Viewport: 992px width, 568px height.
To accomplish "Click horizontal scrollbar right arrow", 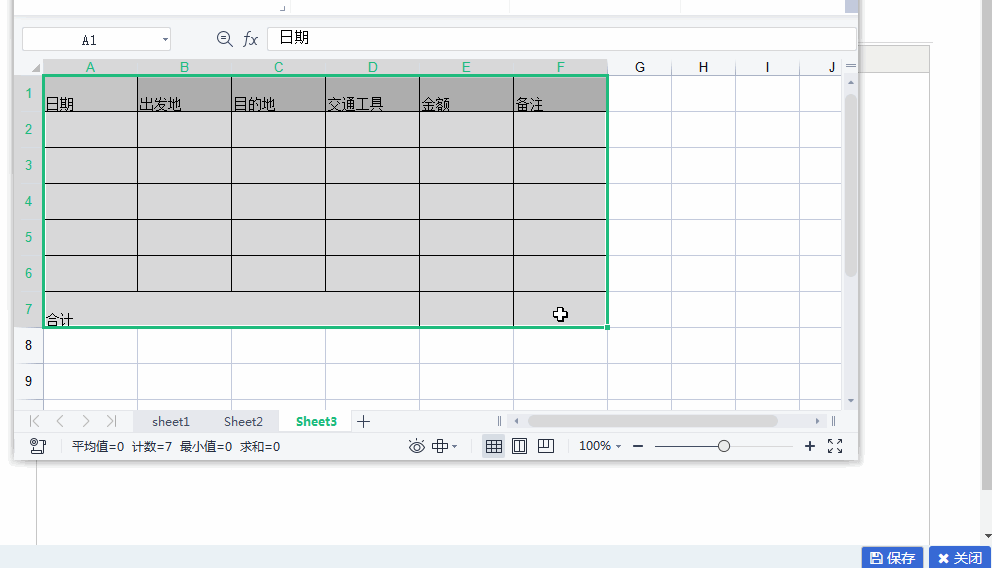I will tap(817, 421).
